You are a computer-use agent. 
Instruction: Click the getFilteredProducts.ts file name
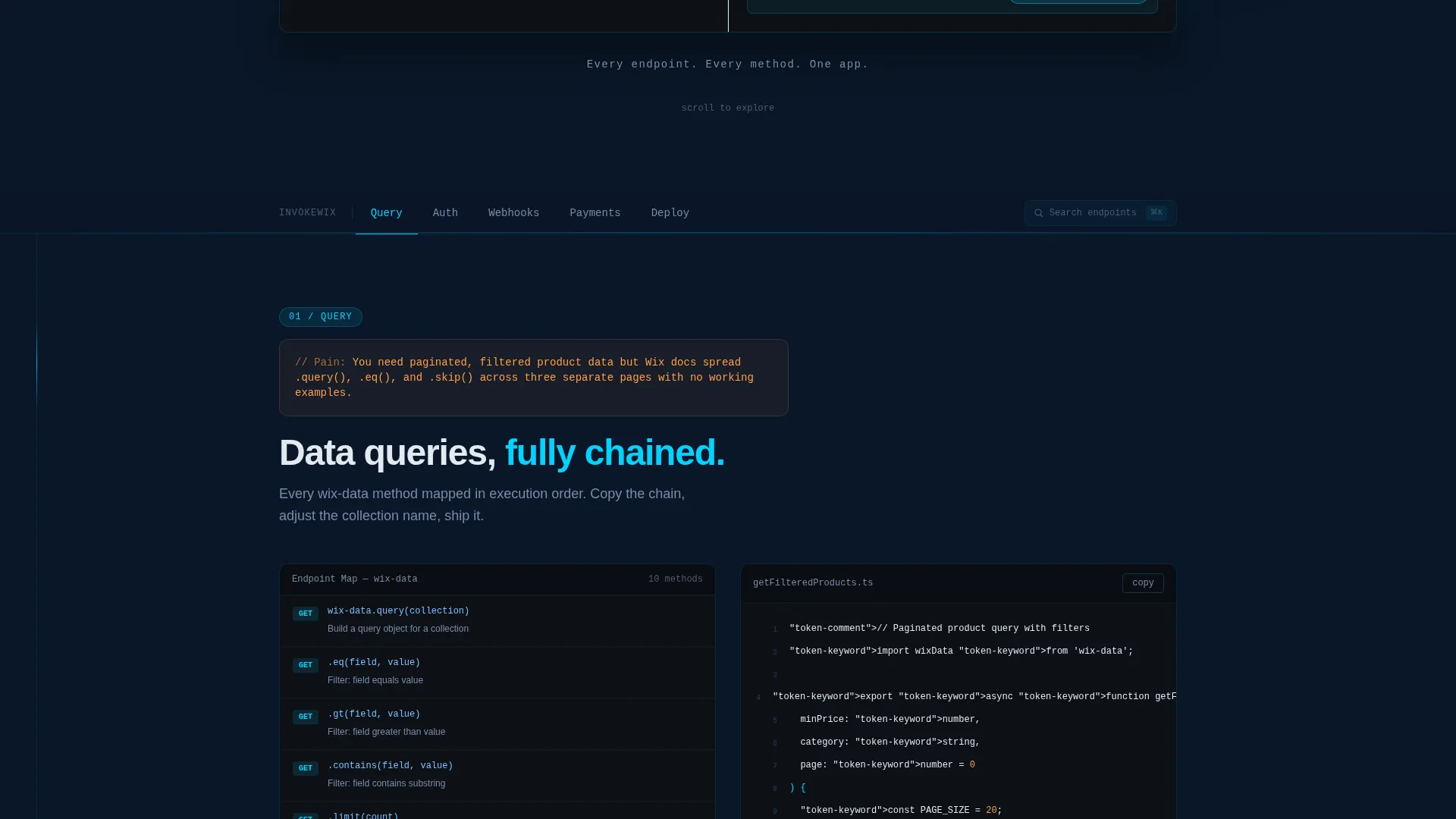click(812, 583)
